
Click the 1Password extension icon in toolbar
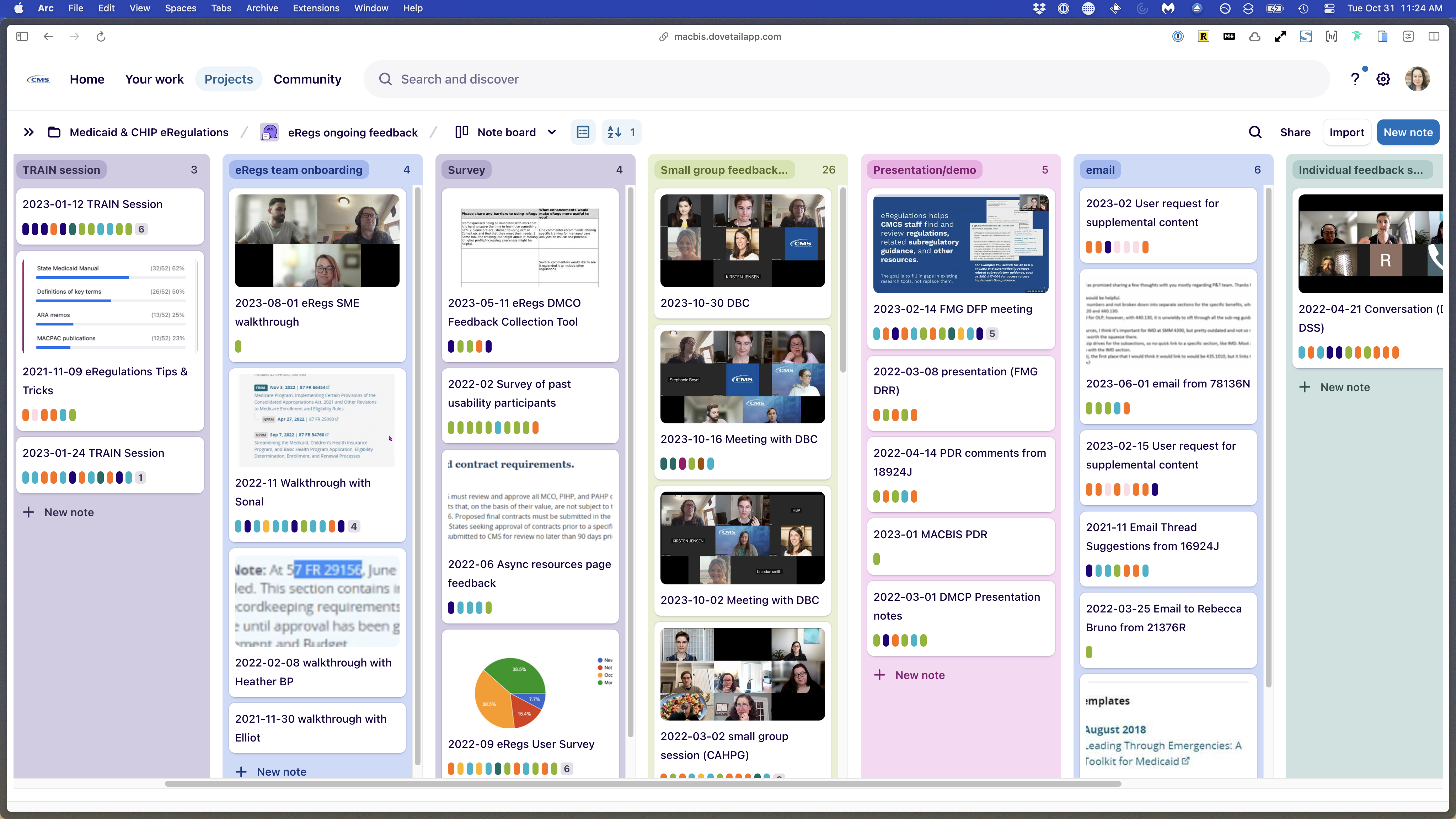1178,37
